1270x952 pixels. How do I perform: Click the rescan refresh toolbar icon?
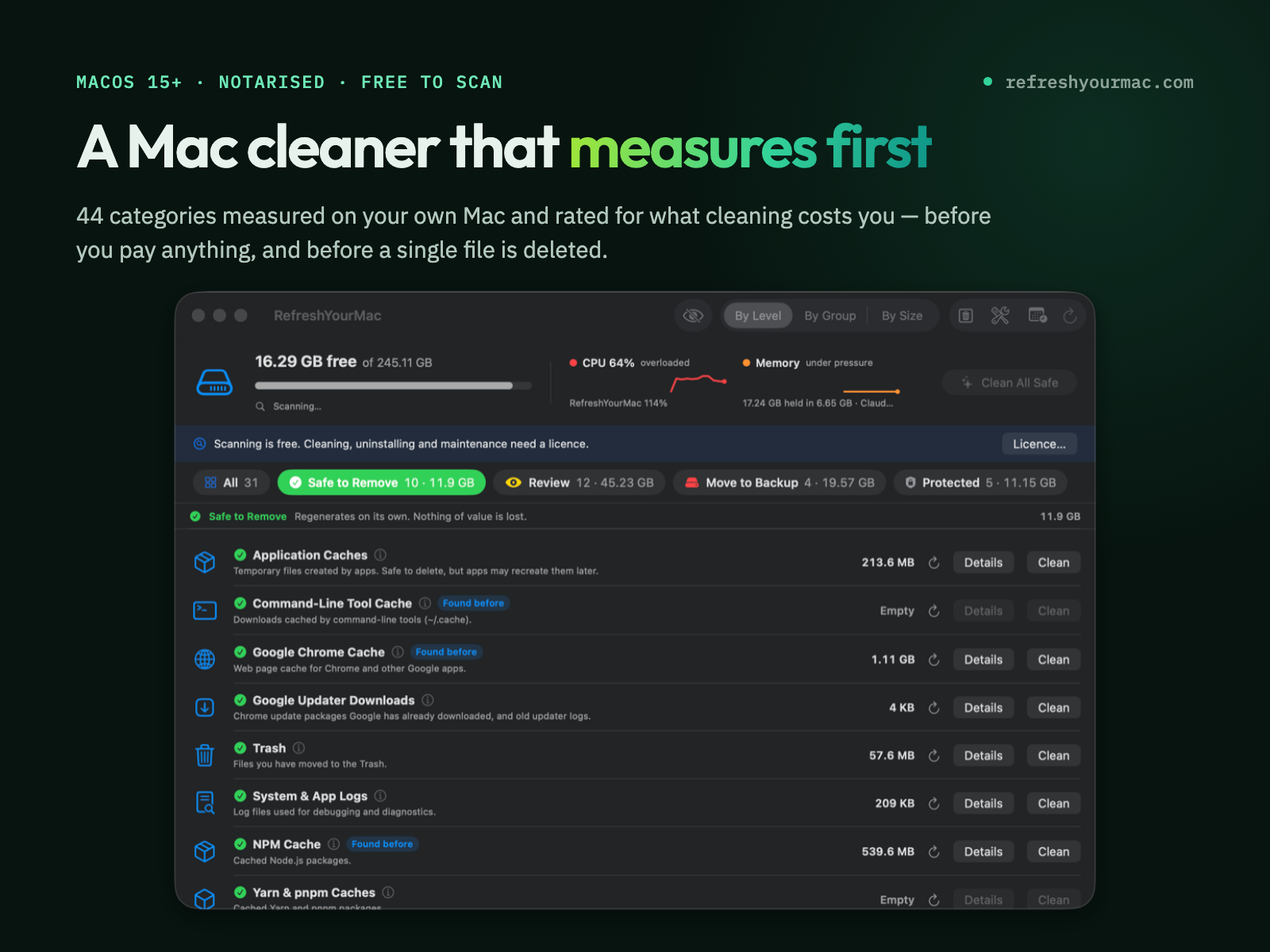pos(1070,316)
